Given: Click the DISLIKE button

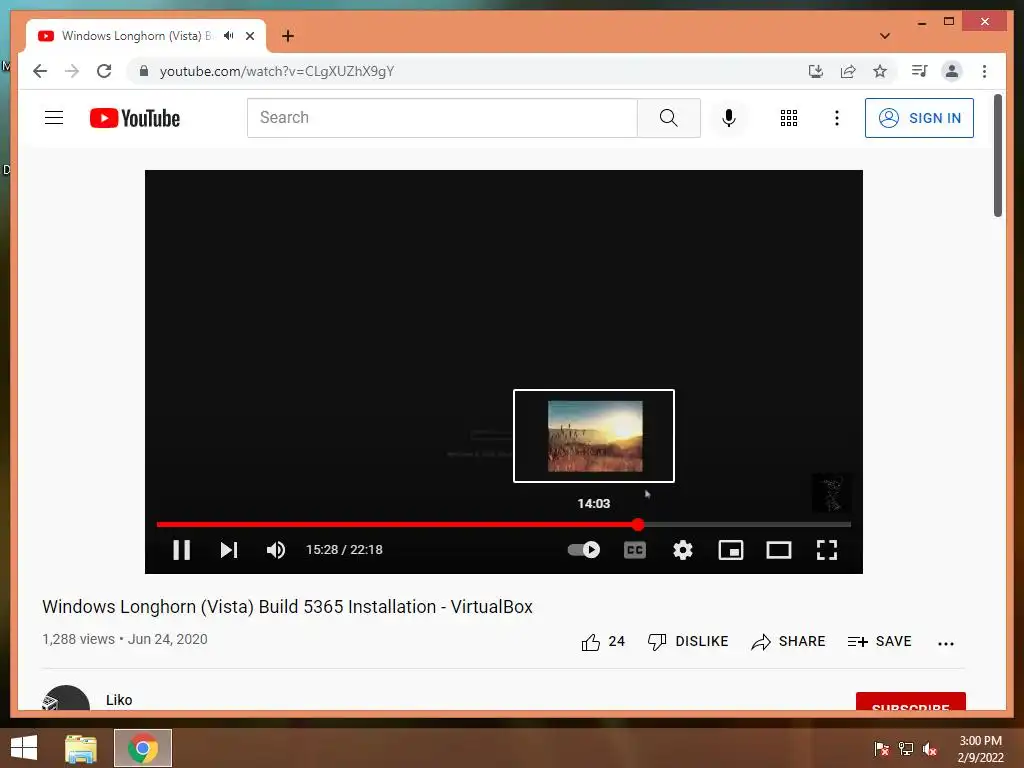Looking at the screenshot, I should [x=688, y=642].
